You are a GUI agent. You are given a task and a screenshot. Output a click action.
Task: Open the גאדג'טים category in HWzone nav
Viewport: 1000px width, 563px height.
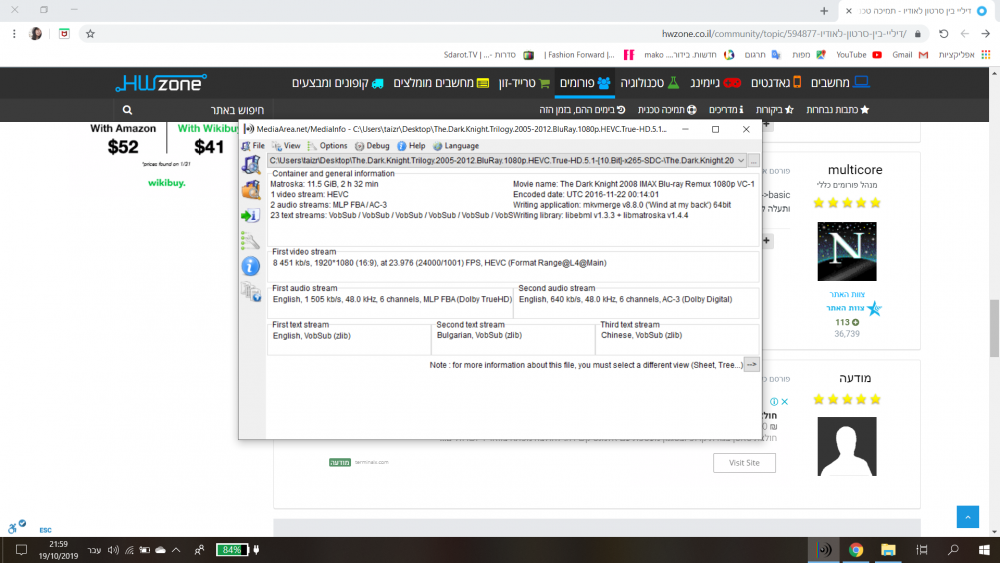point(776,83)
